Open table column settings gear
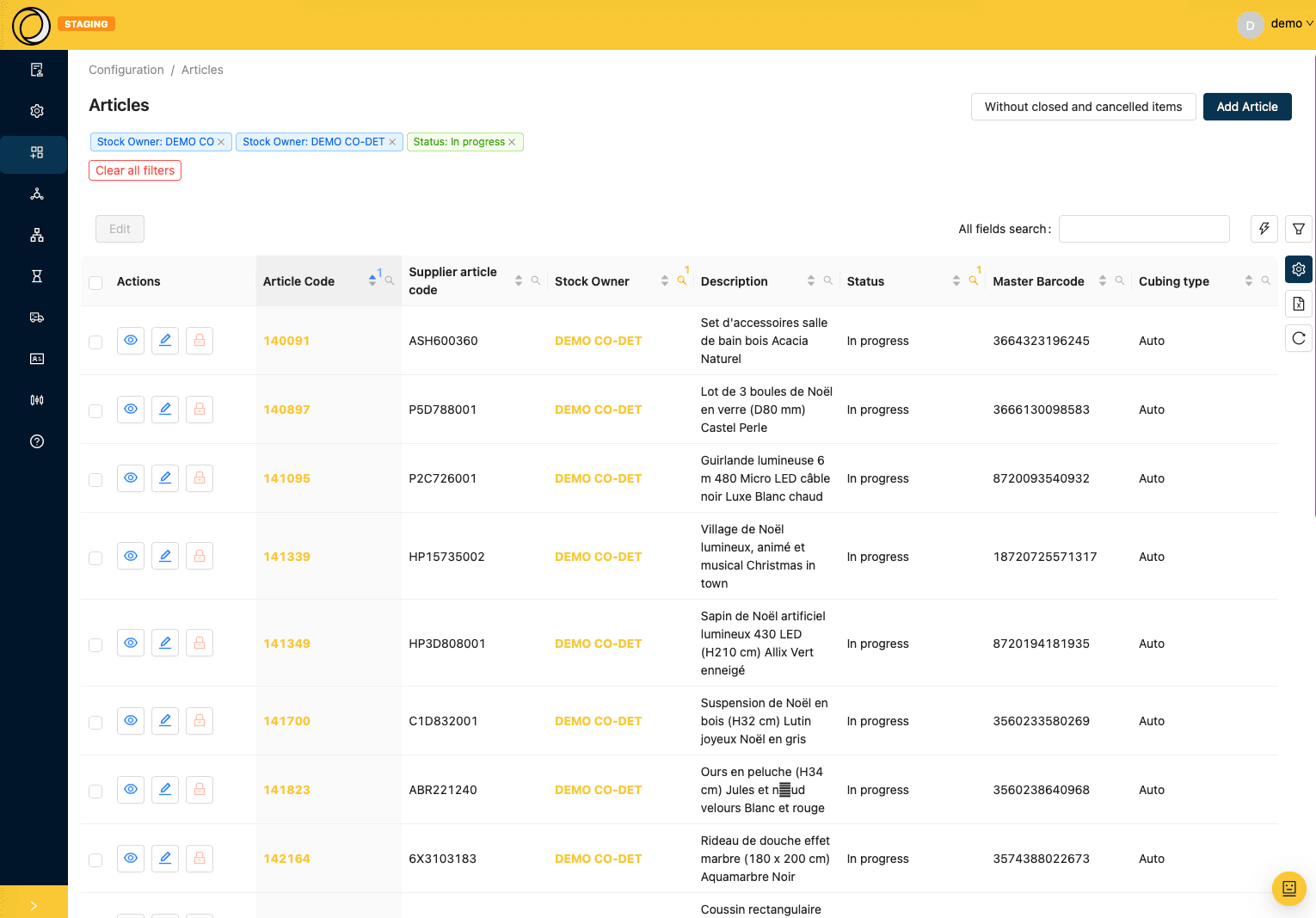The image size is (1316, 918). coord(1299,269)
